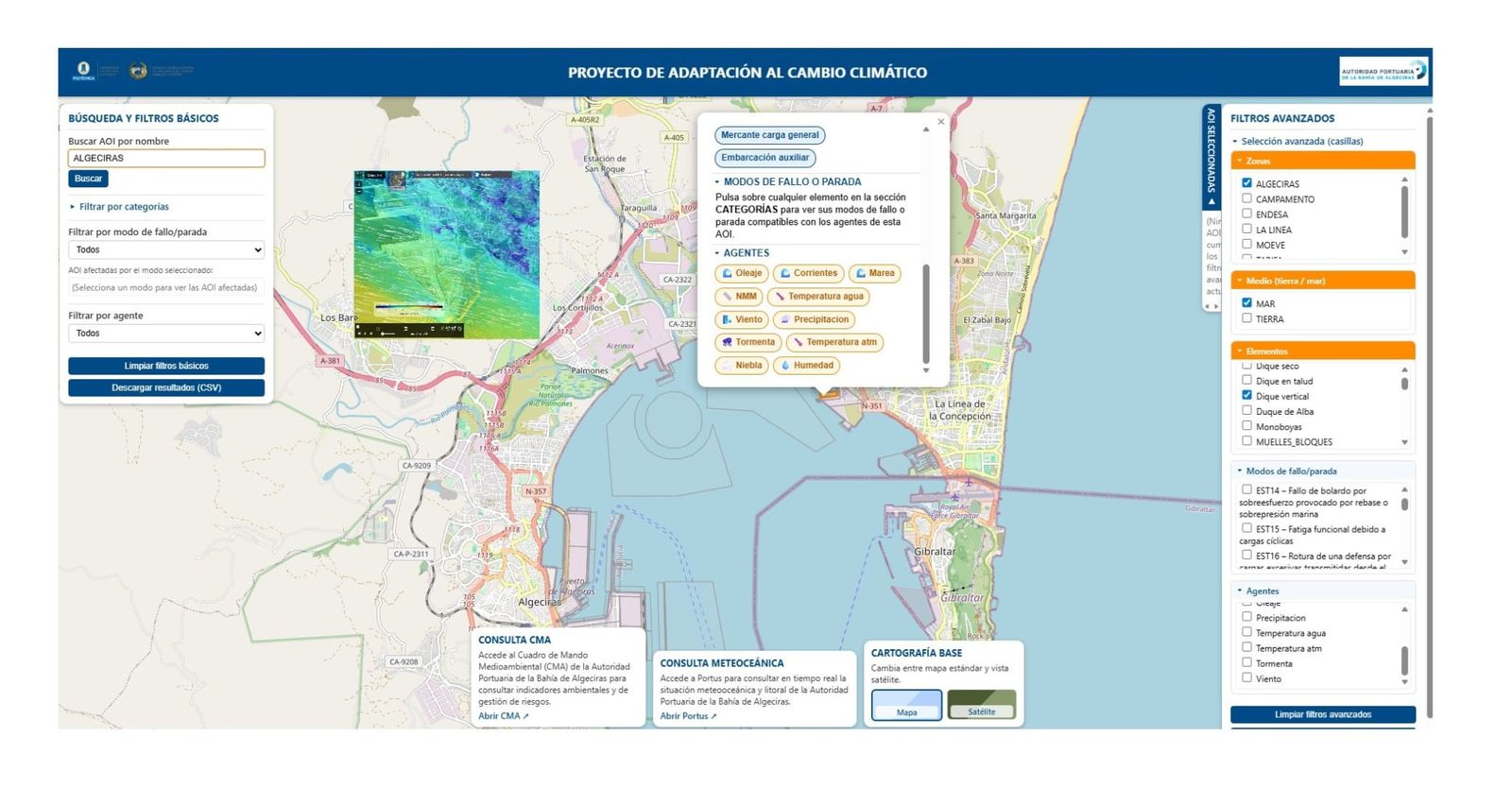Enable the TIERRA medium checkbox

[x=1246, y=318]
